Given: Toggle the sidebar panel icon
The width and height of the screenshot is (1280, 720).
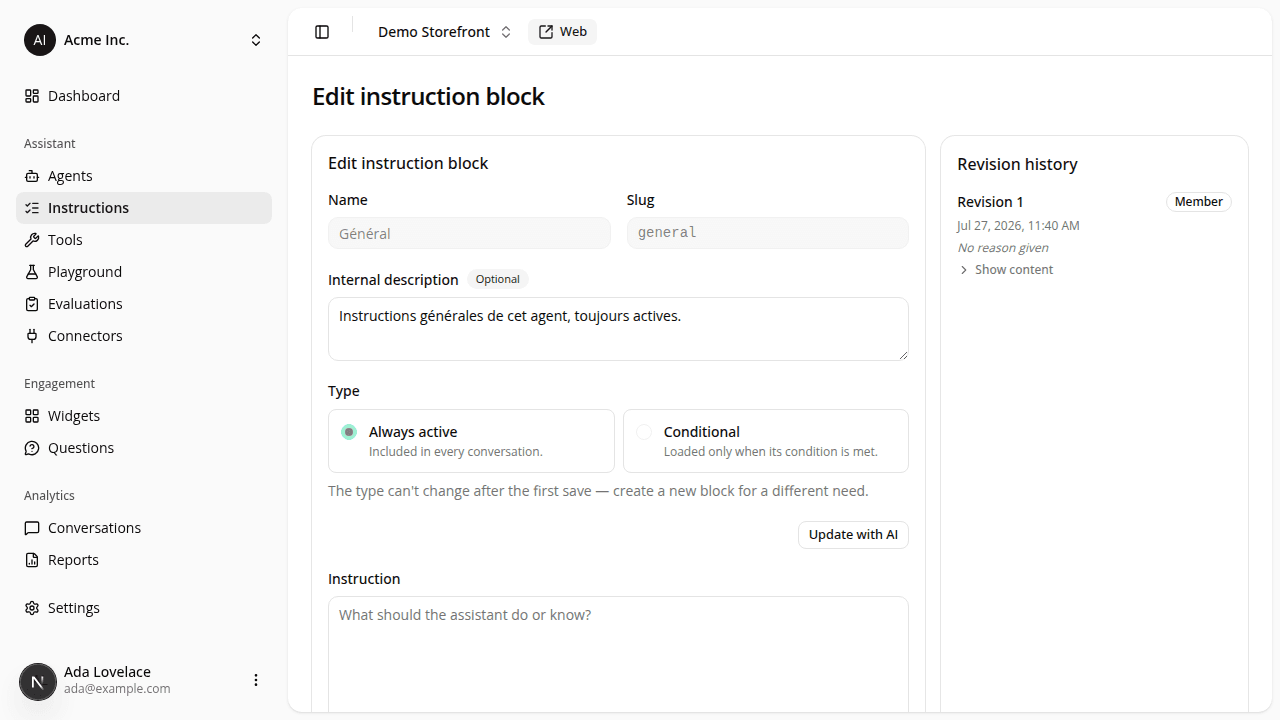Looking at the screenshot, I should tap(322, 32).
